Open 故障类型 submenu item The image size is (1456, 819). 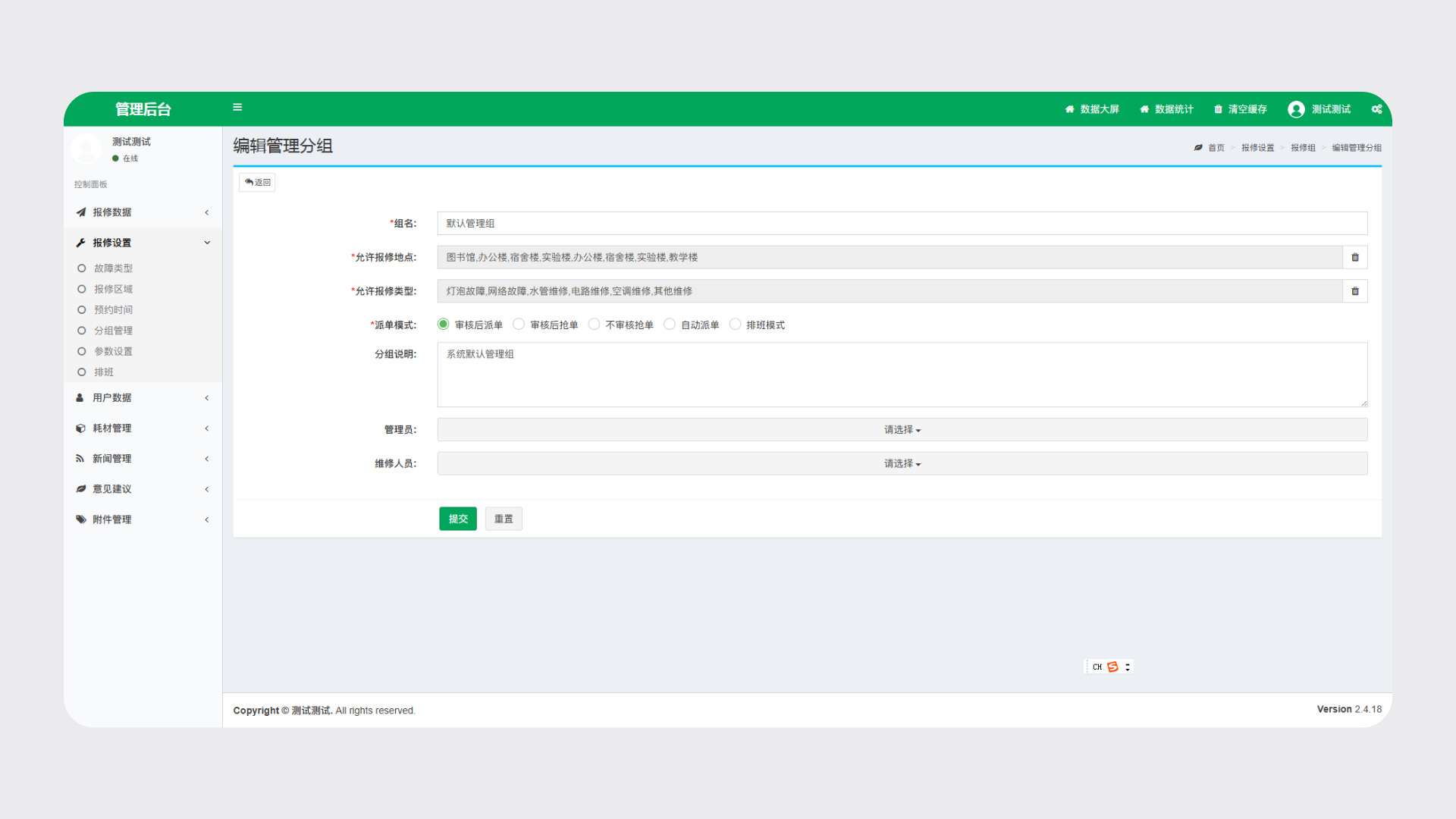tap(113, 268)
